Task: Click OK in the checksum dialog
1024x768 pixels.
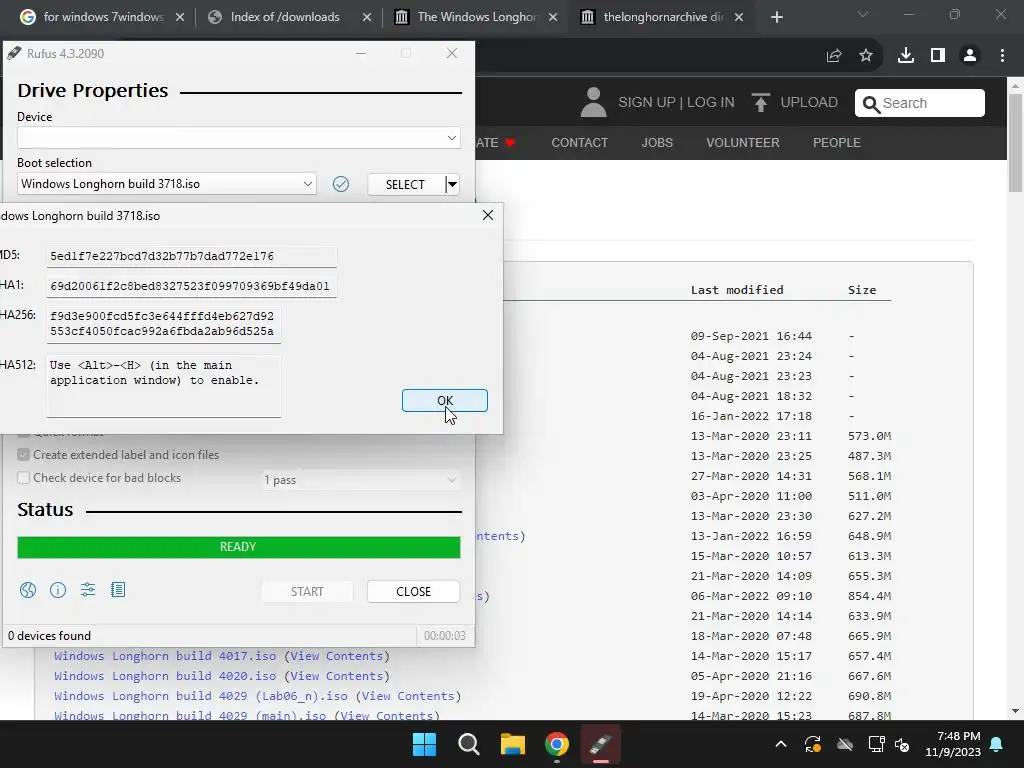Action: pos(445,400)
